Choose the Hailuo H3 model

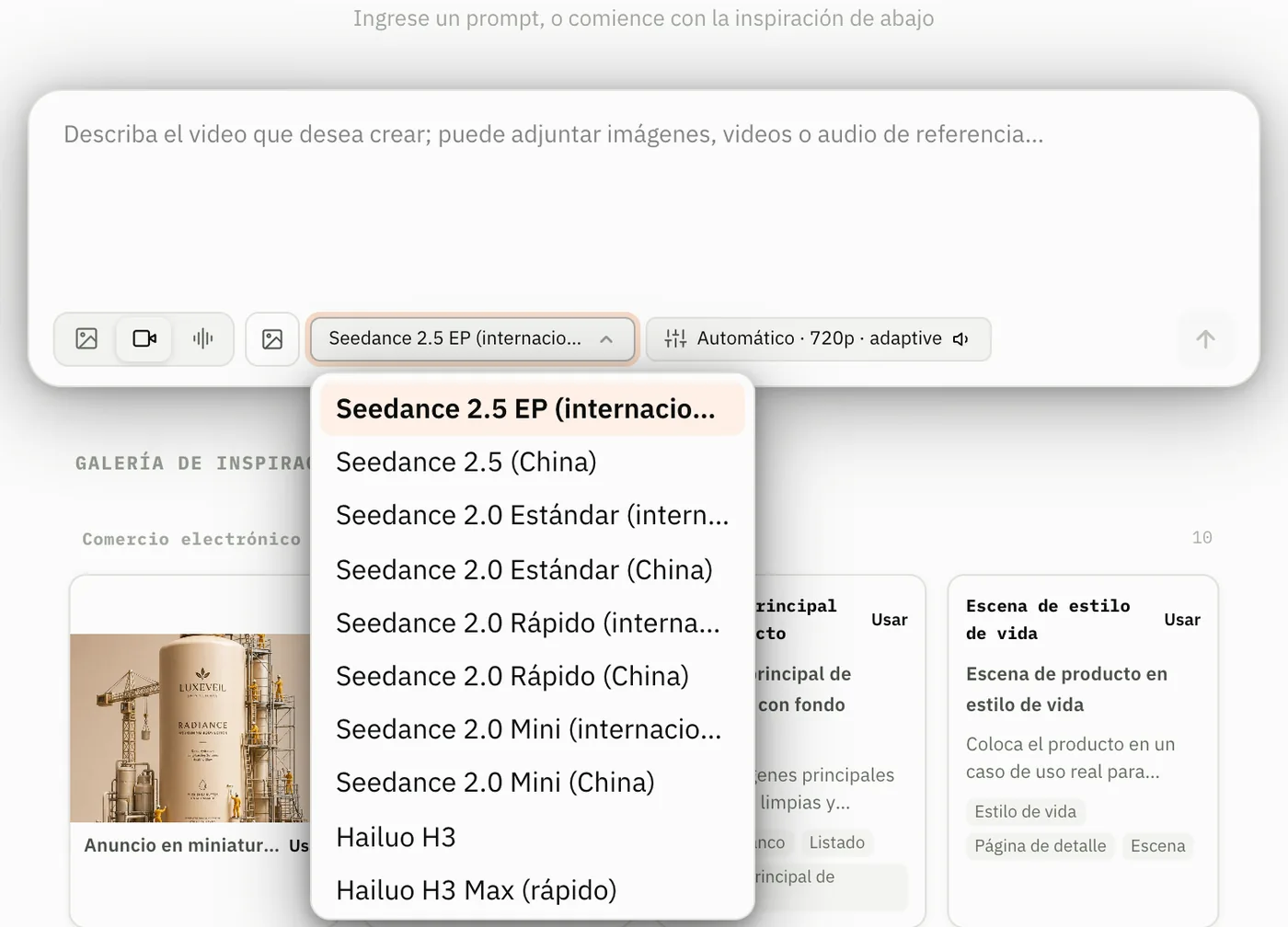coord(532,837)
